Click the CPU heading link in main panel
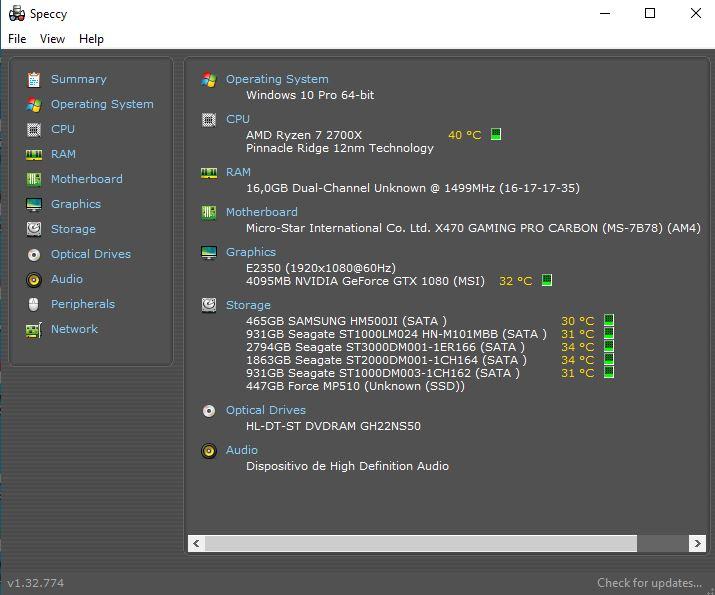The image size is (715, 595). pos(238,119)
